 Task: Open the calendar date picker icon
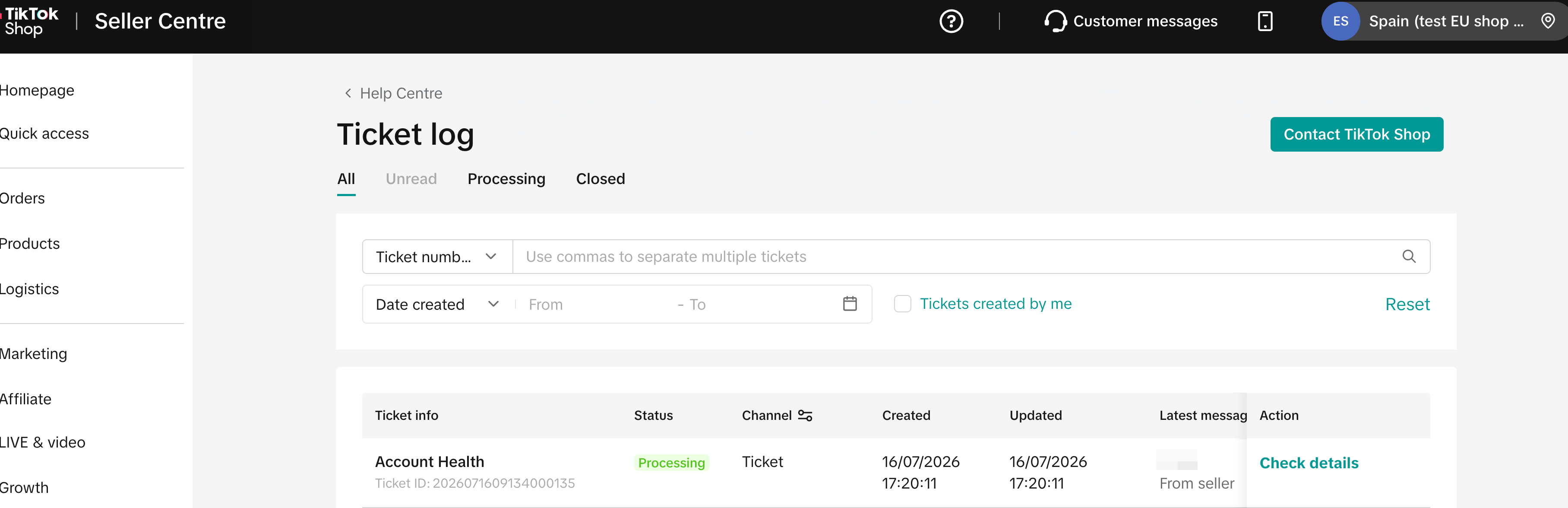pyautogui.click(x=850, y=303)
